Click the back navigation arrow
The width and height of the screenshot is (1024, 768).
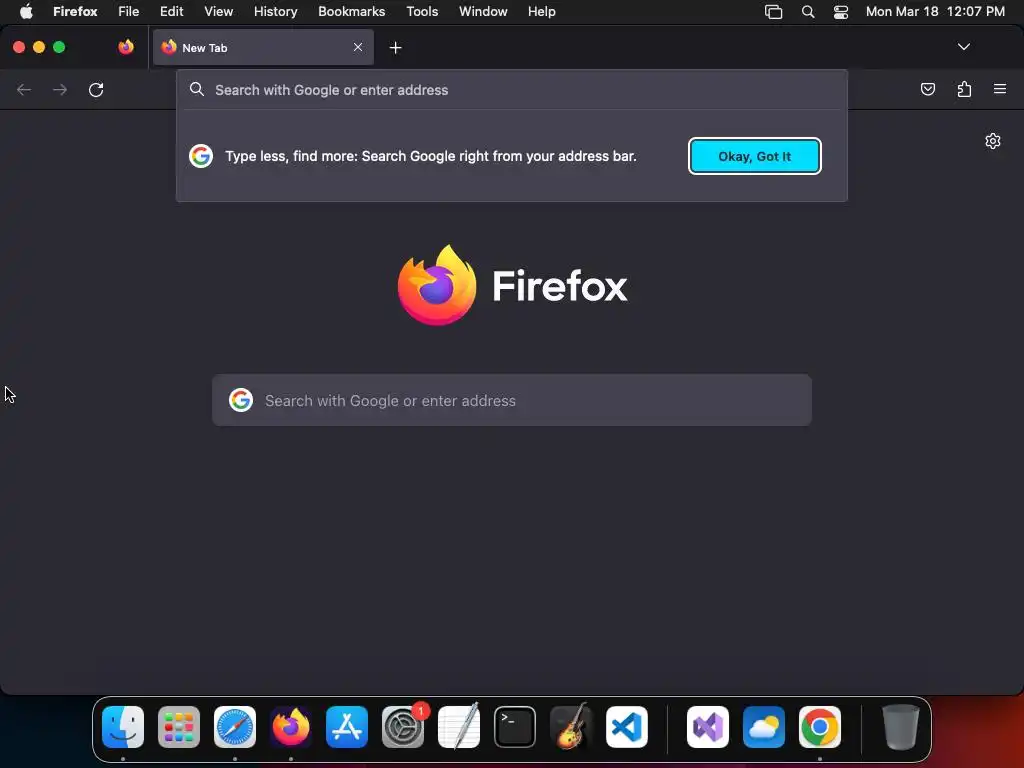coord(24,89)
